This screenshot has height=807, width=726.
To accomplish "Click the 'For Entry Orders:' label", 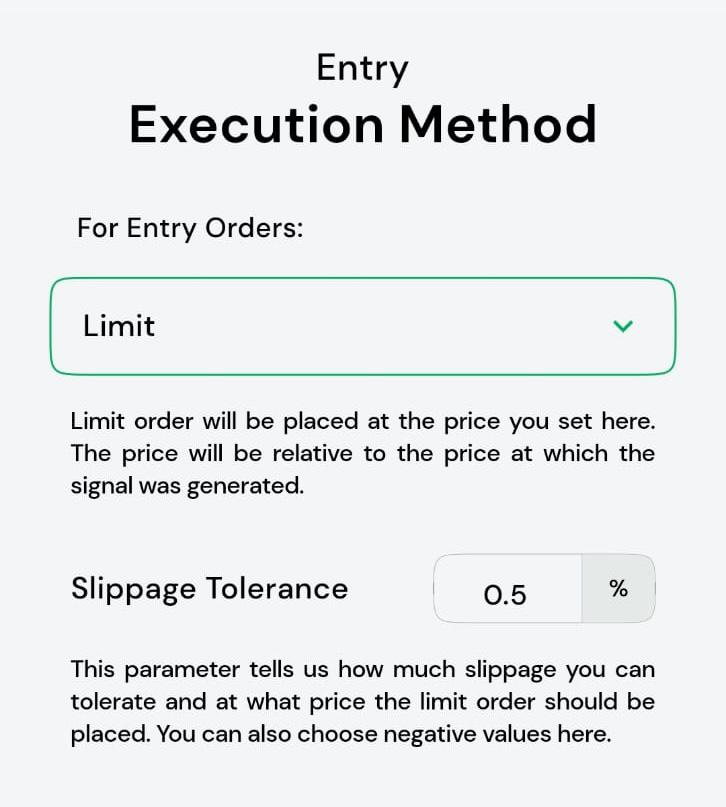I will pyautogui.click(x=190, y=228).
